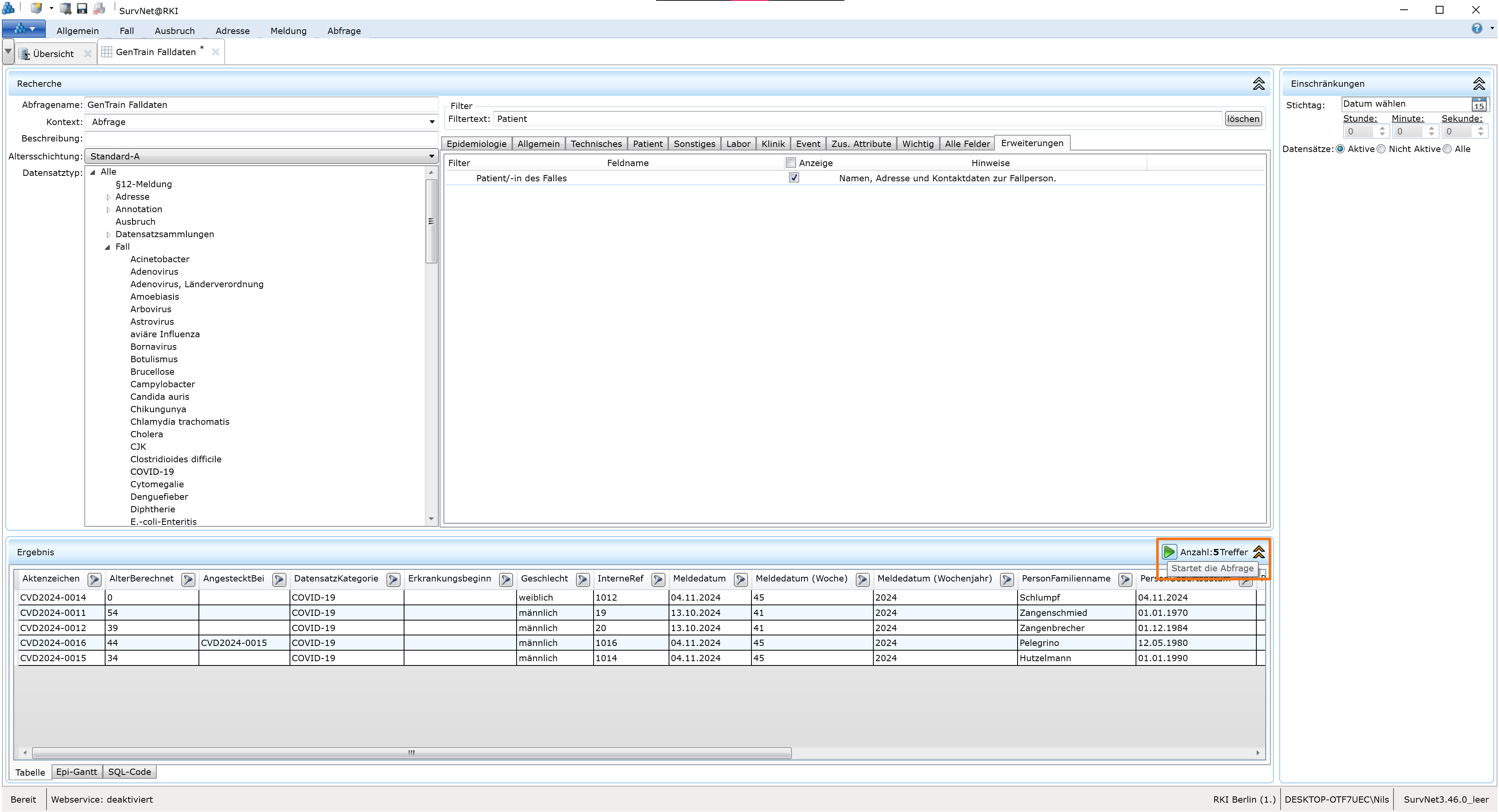The width and height of the screenshot is (1499, 812).
Task: Click the filter icon on Geschlecht column
Action: click(583, 580)
